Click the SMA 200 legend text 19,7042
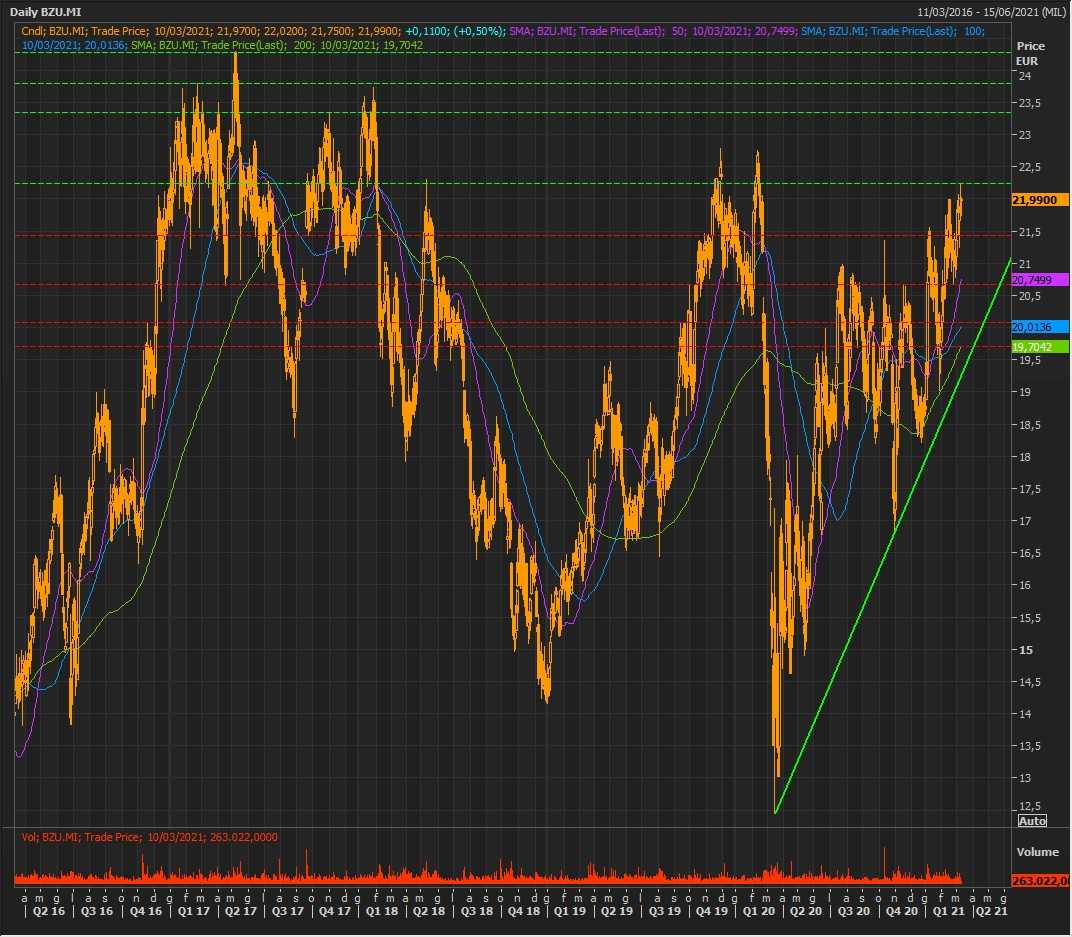 pyautogui.click(x=402, y=46)
